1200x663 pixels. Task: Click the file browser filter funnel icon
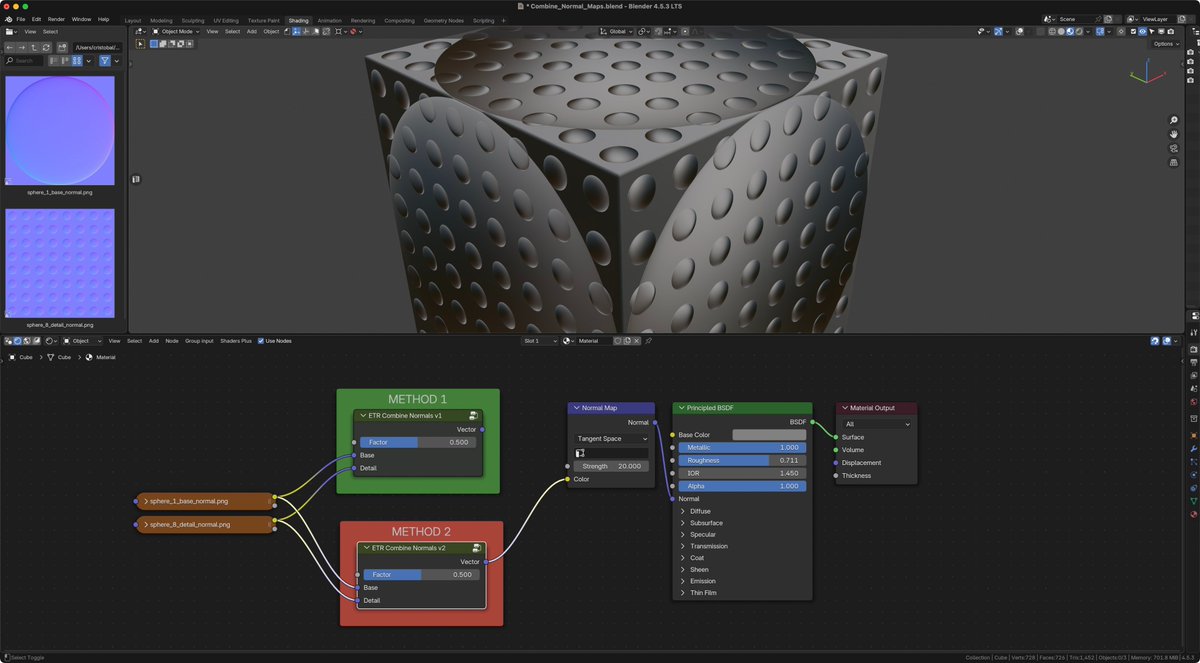click(105, 61)
